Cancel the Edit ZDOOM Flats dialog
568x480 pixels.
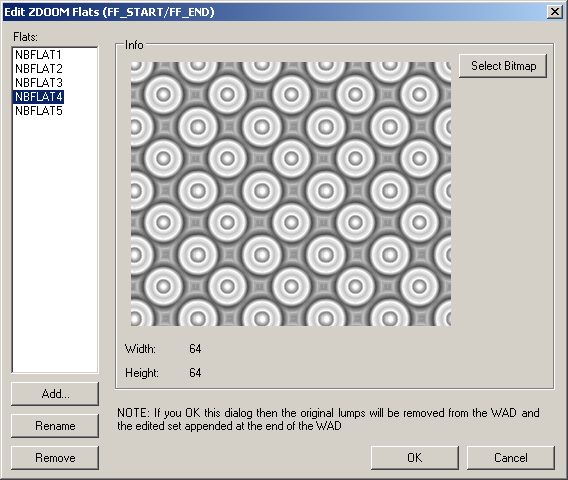point(511,458)
